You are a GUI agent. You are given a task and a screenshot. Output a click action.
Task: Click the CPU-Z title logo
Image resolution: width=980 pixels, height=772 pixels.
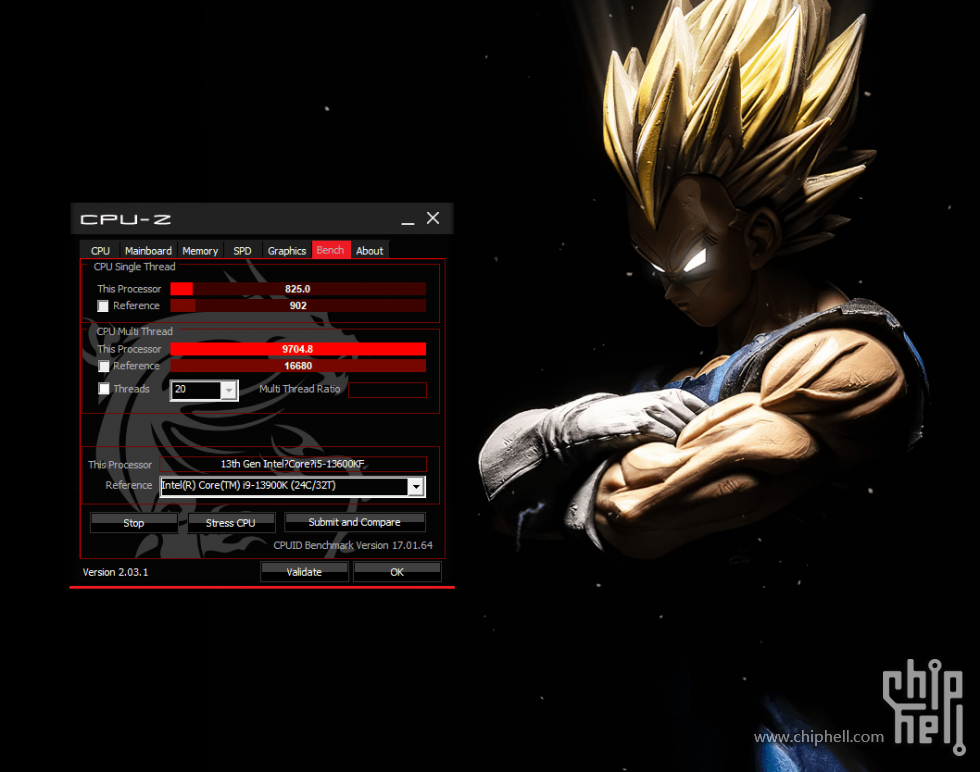pyautogui.click(x=126, y=219)
